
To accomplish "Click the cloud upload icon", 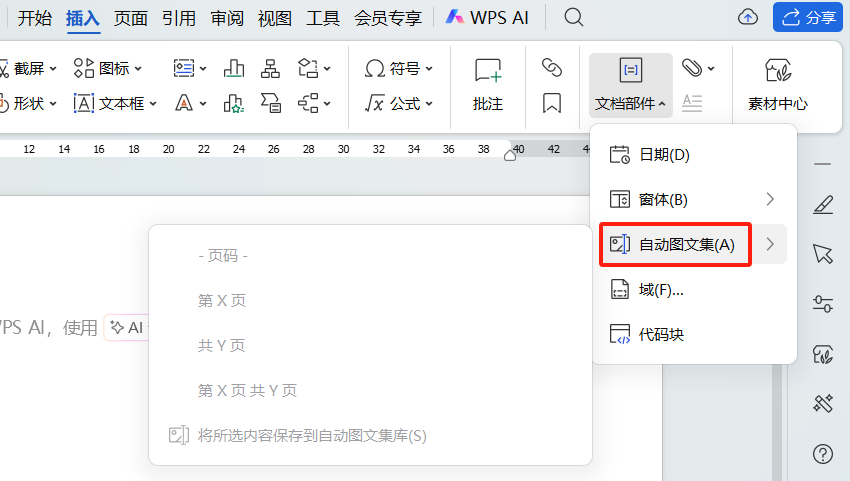I will click(748, 17).
